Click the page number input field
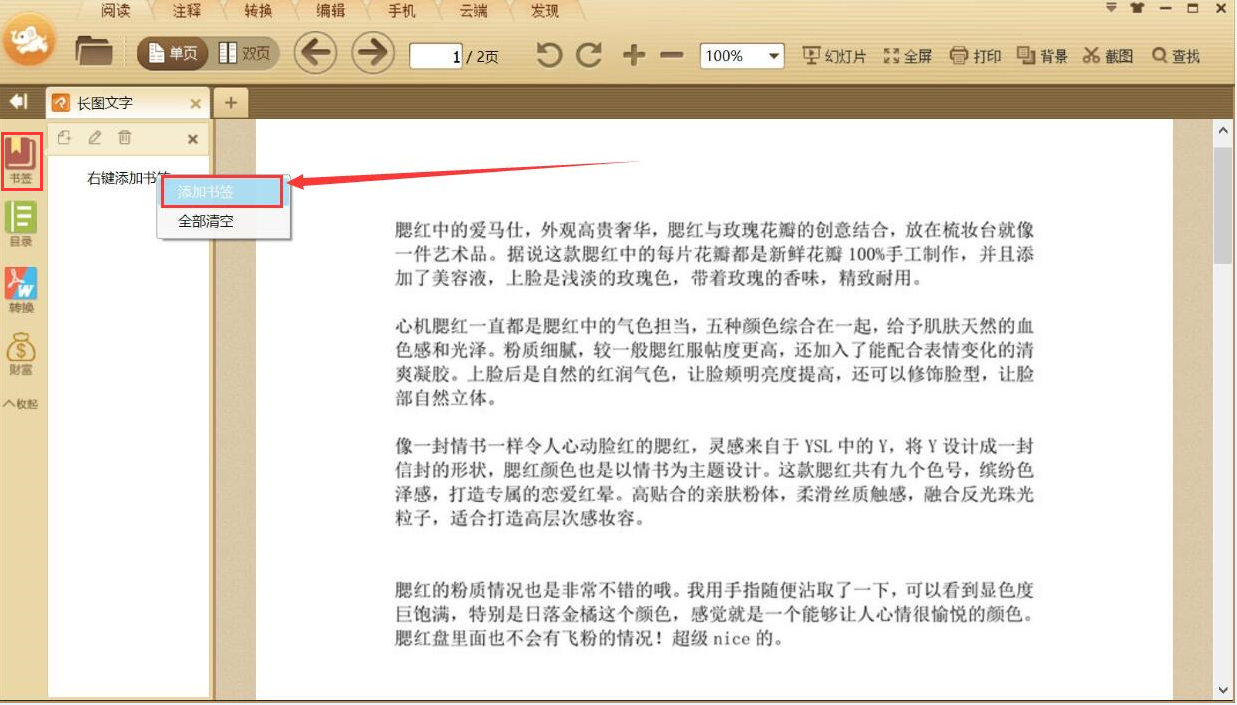 coord(436,56)
